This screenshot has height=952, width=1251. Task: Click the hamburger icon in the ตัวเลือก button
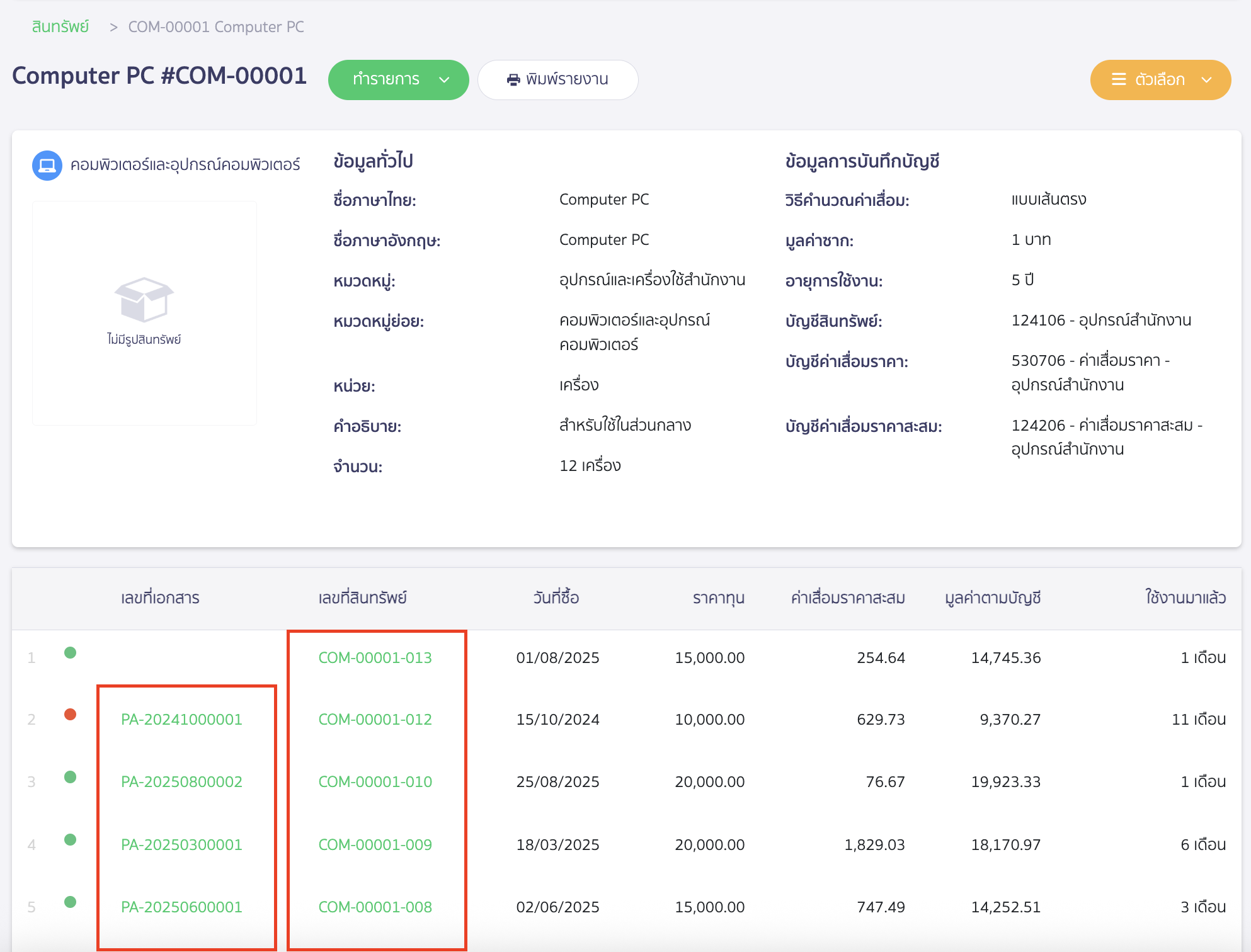1119,80
